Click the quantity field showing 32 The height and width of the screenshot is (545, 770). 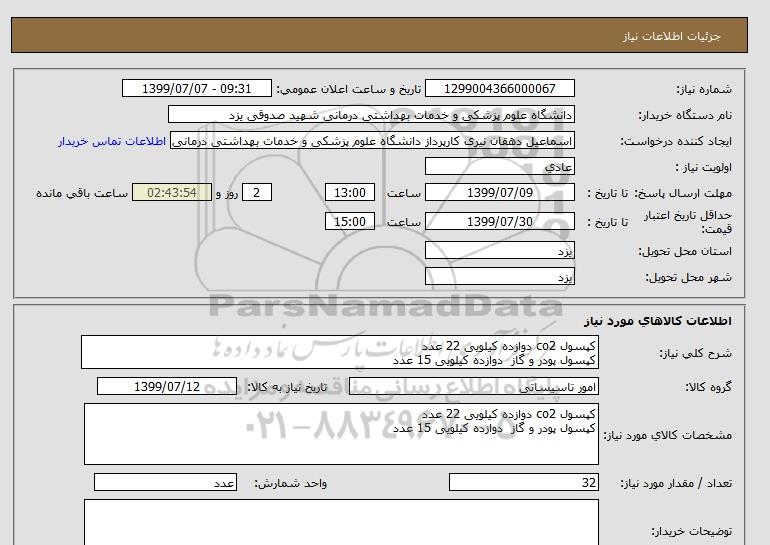coord(524,482)
